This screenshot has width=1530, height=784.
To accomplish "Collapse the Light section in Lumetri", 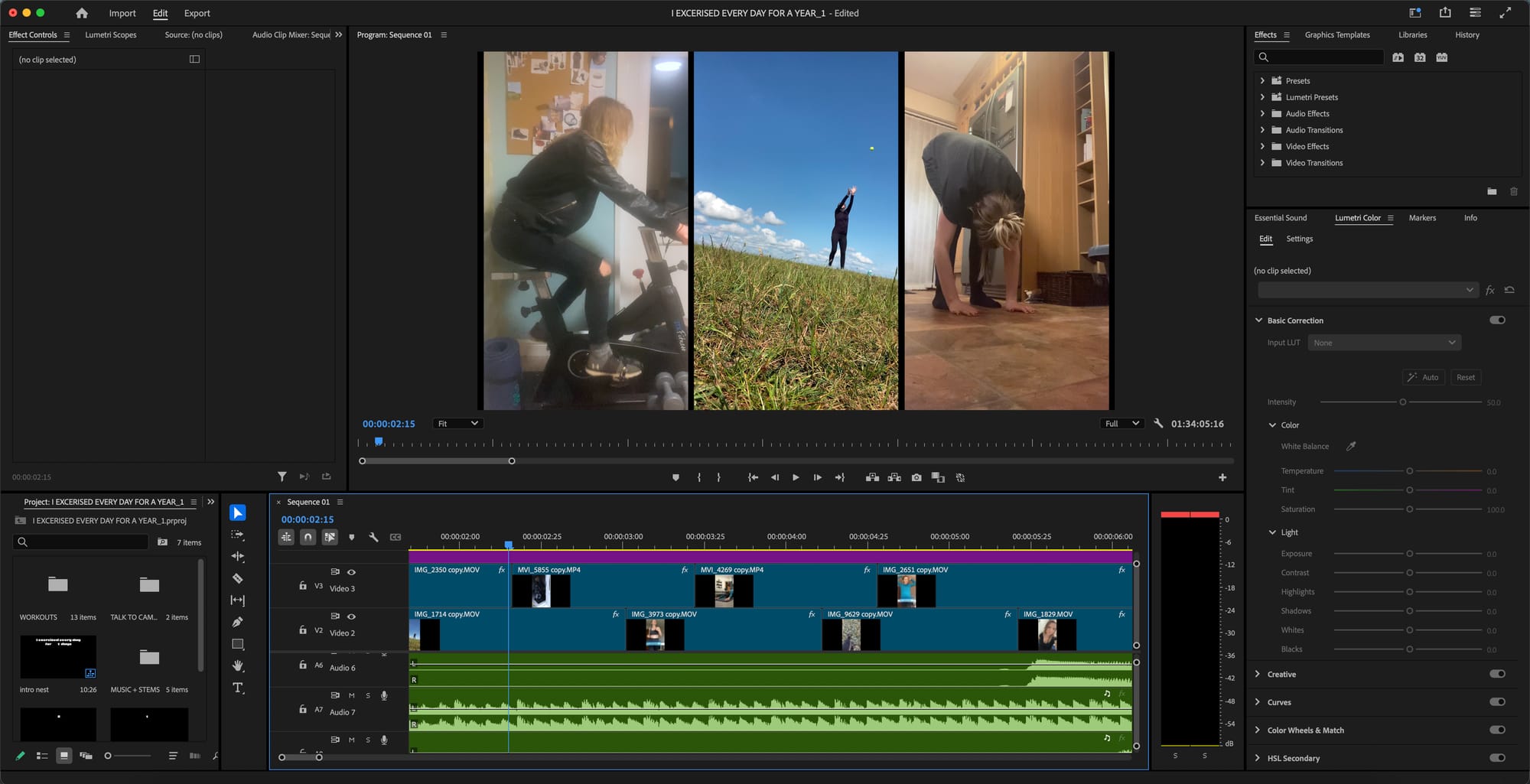I will pyautogui.click(x=1272, y=532).
